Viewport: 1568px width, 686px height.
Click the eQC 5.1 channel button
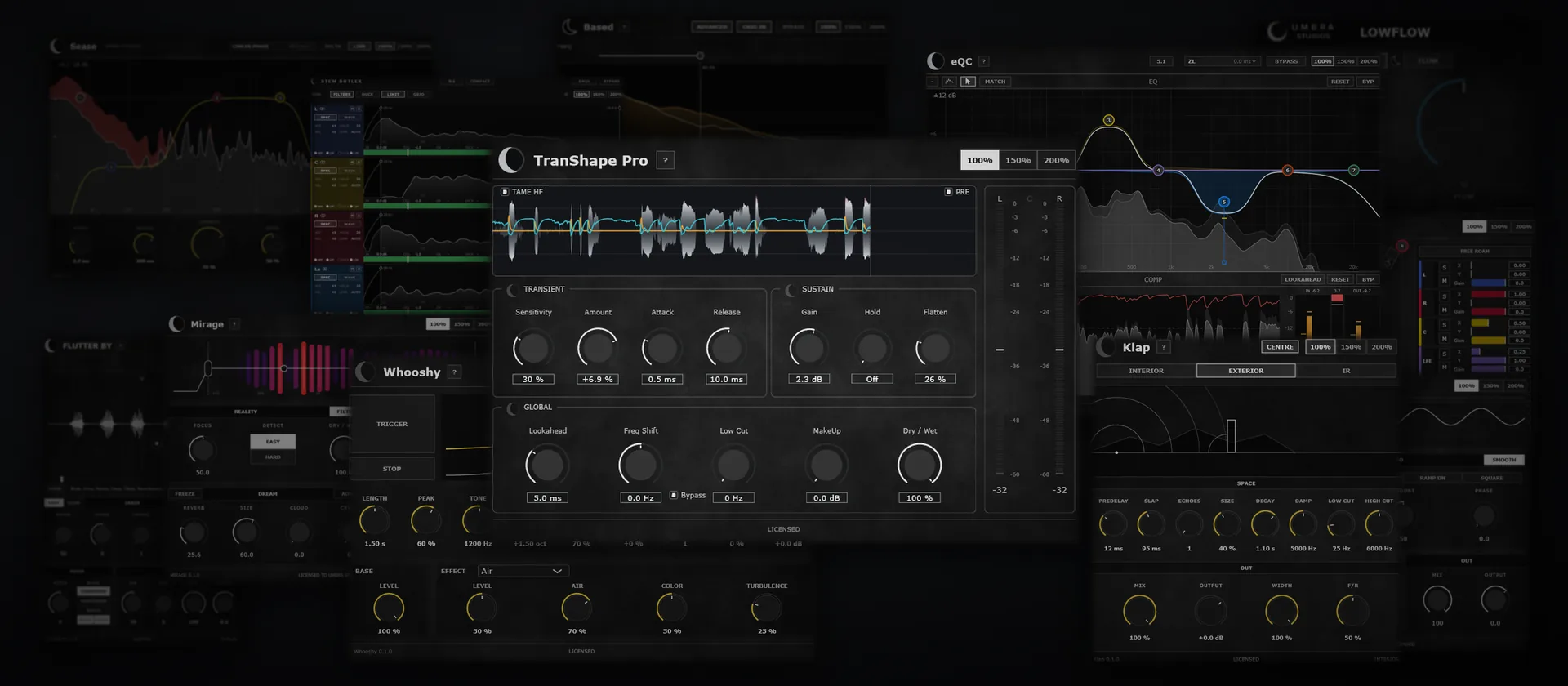click(1161, 61)
